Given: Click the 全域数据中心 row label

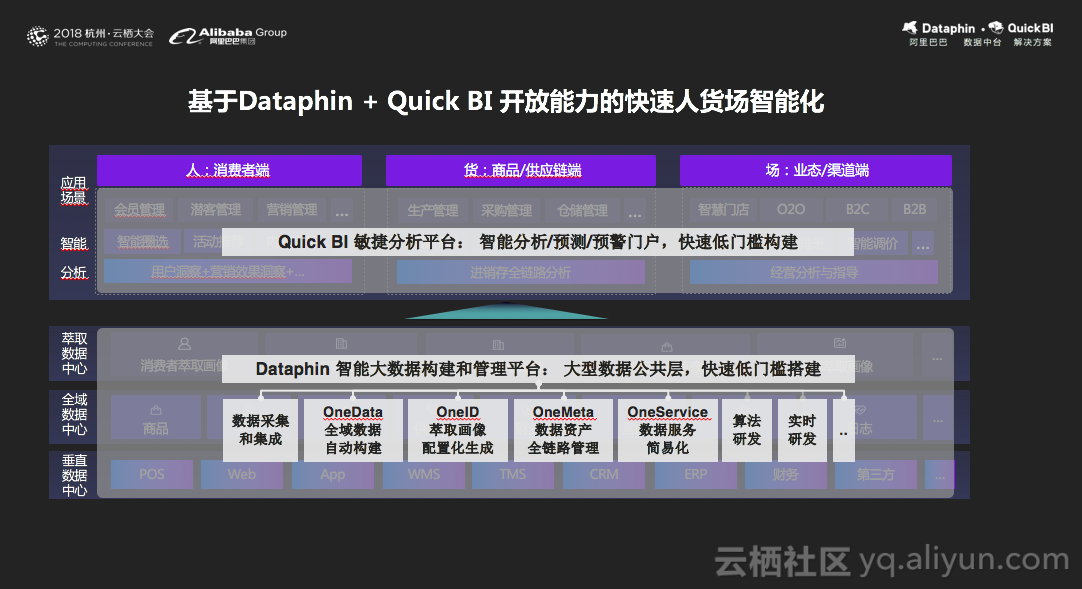Looking at the screenshot, I should (x=74, y=414).
